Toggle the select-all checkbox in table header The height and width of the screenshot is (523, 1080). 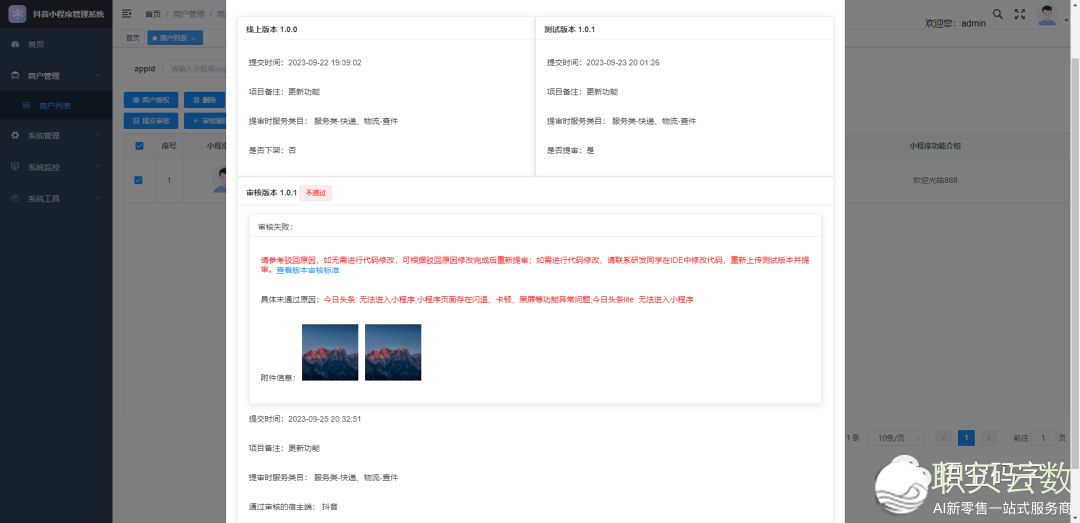point(139,145)
